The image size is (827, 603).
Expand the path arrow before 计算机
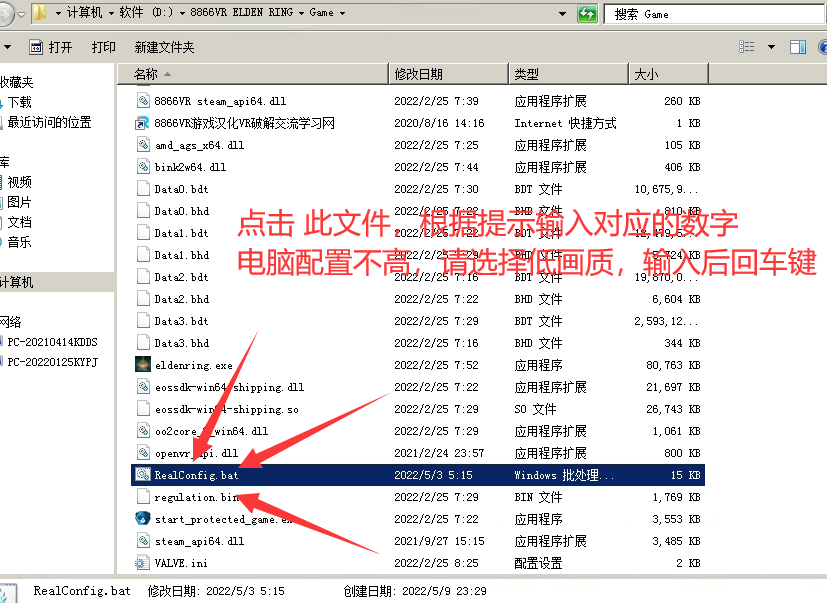(x=58, y=13)
